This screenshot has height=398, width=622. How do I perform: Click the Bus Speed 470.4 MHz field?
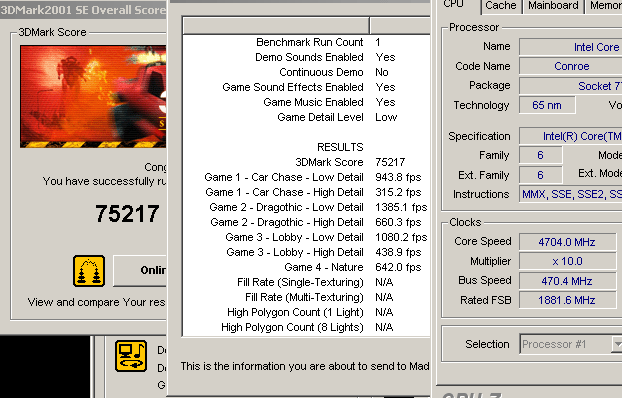(568, 281)
